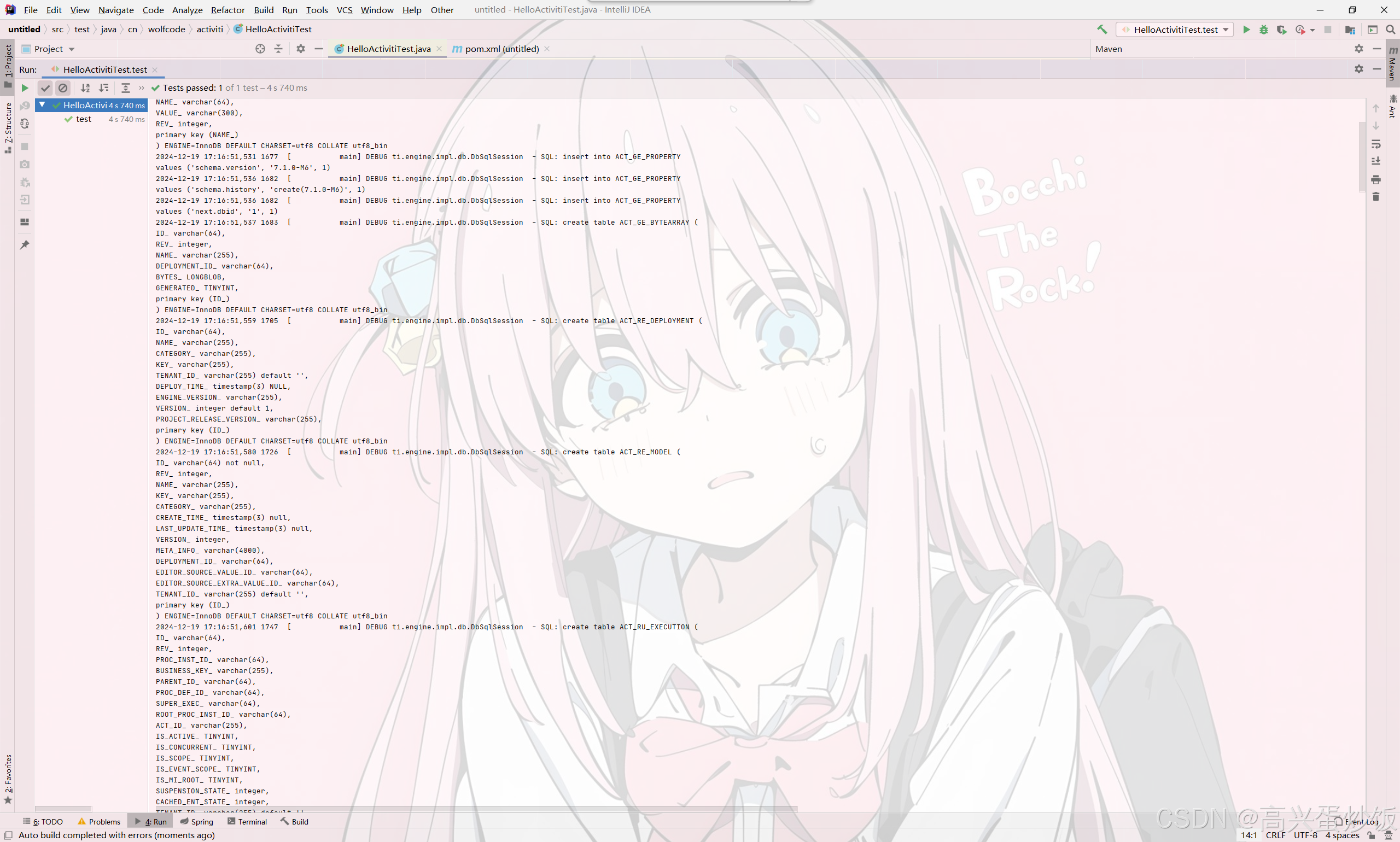Image resolution: width=1400 pixels, height=842 pixels.
Task: Toggle Show Ignored tests filter
Action: [x=63, y=88]
